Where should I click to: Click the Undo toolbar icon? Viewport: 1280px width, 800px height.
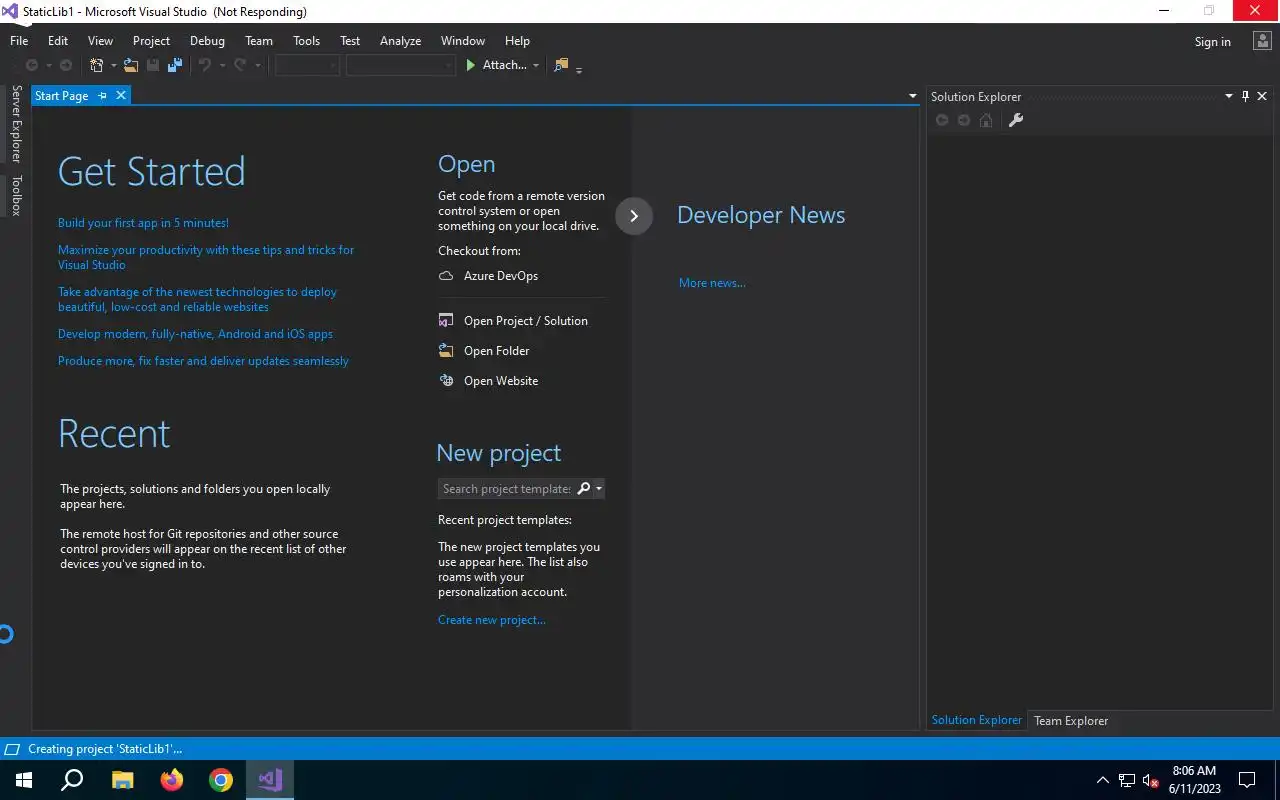(204, 65)
